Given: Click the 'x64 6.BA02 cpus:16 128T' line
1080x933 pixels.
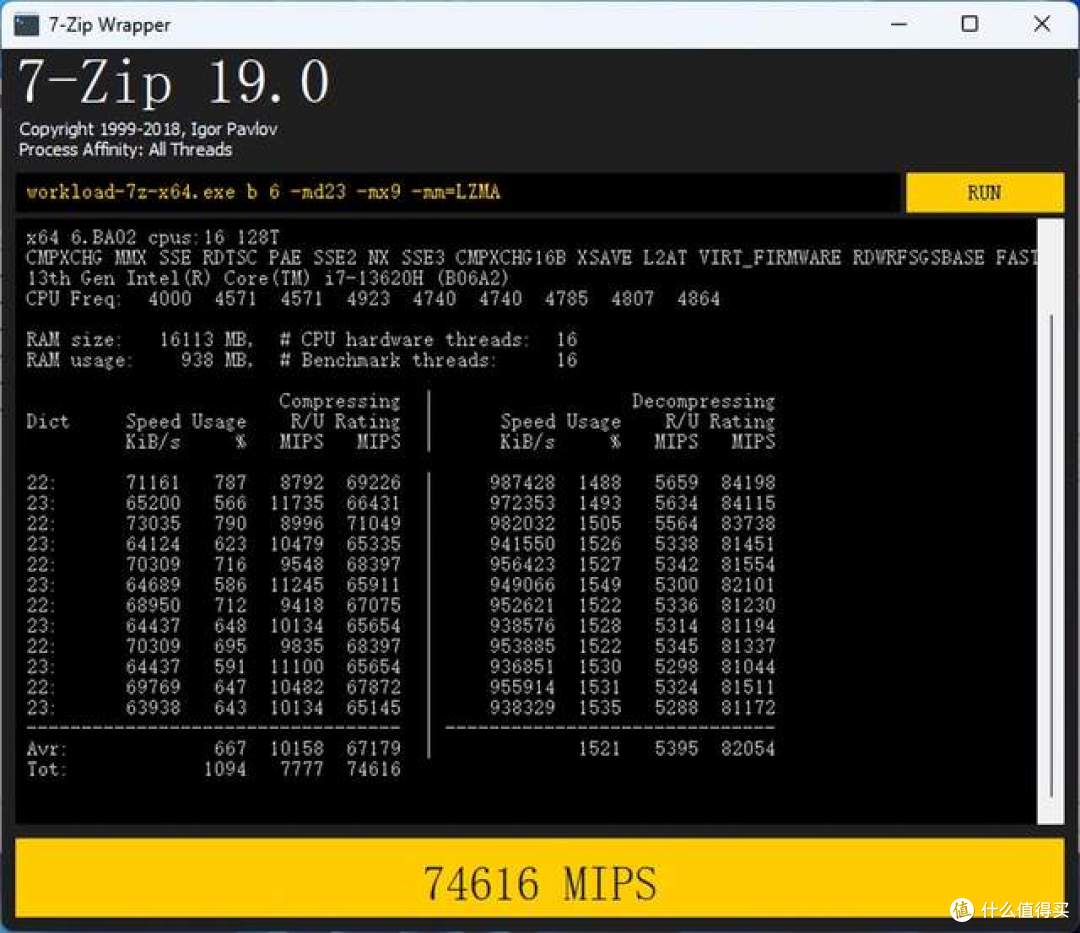Looking at the screenshot, I should [153, 238].
